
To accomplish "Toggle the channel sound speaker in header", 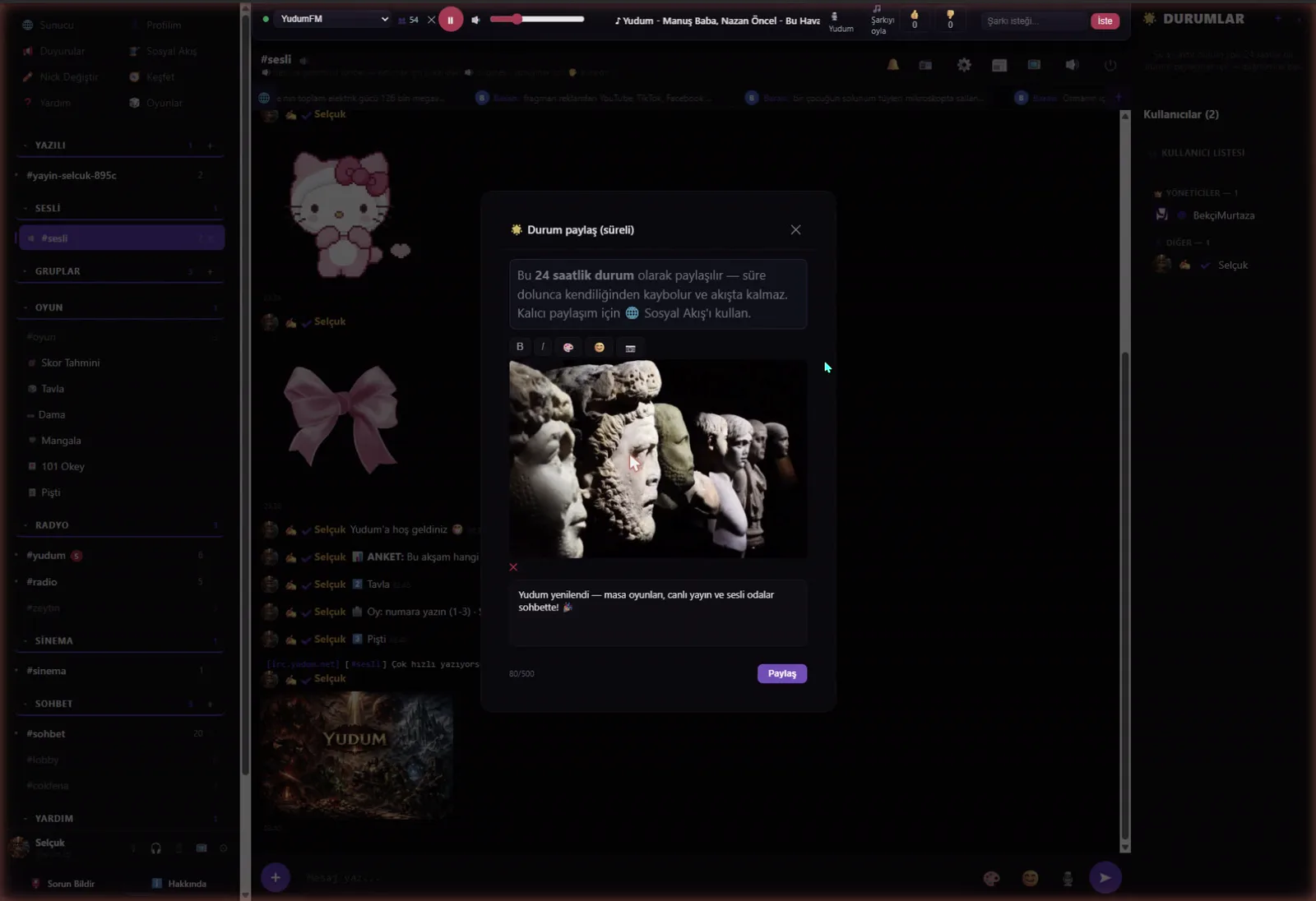I will [1072, 65].
